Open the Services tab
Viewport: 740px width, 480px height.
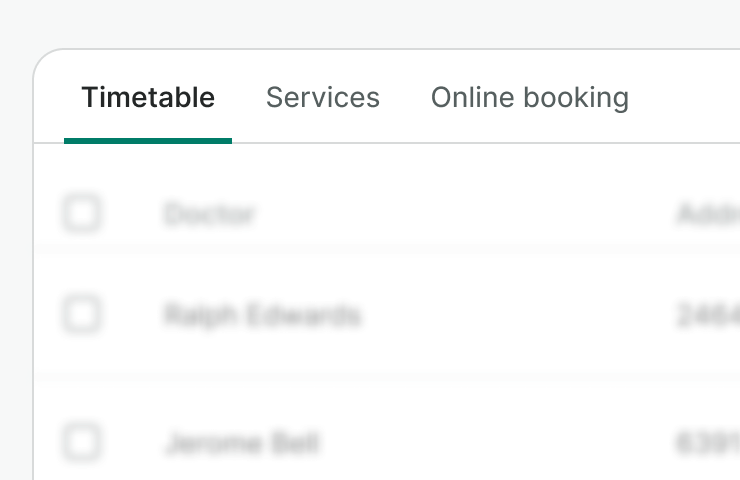(x=323, y=98)
